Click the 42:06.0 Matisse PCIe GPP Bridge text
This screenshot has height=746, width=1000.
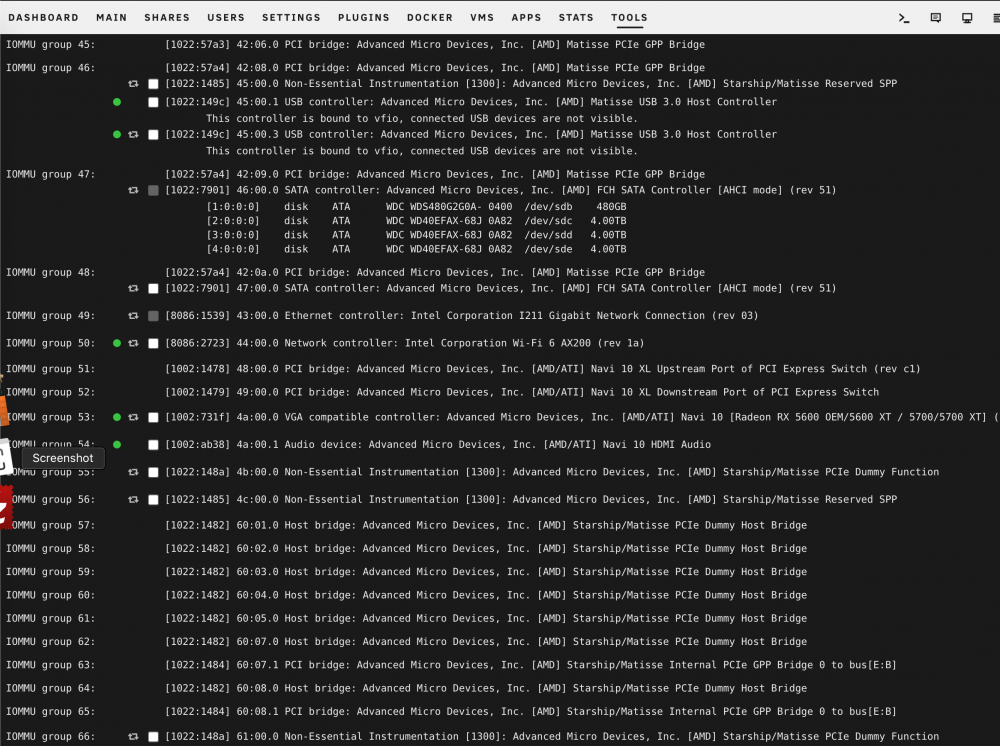435,45
